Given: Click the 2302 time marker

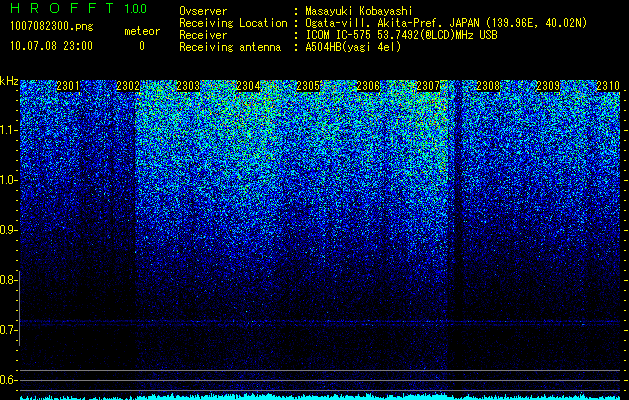Looking at the screenshot, I should [x=128, y=86].
